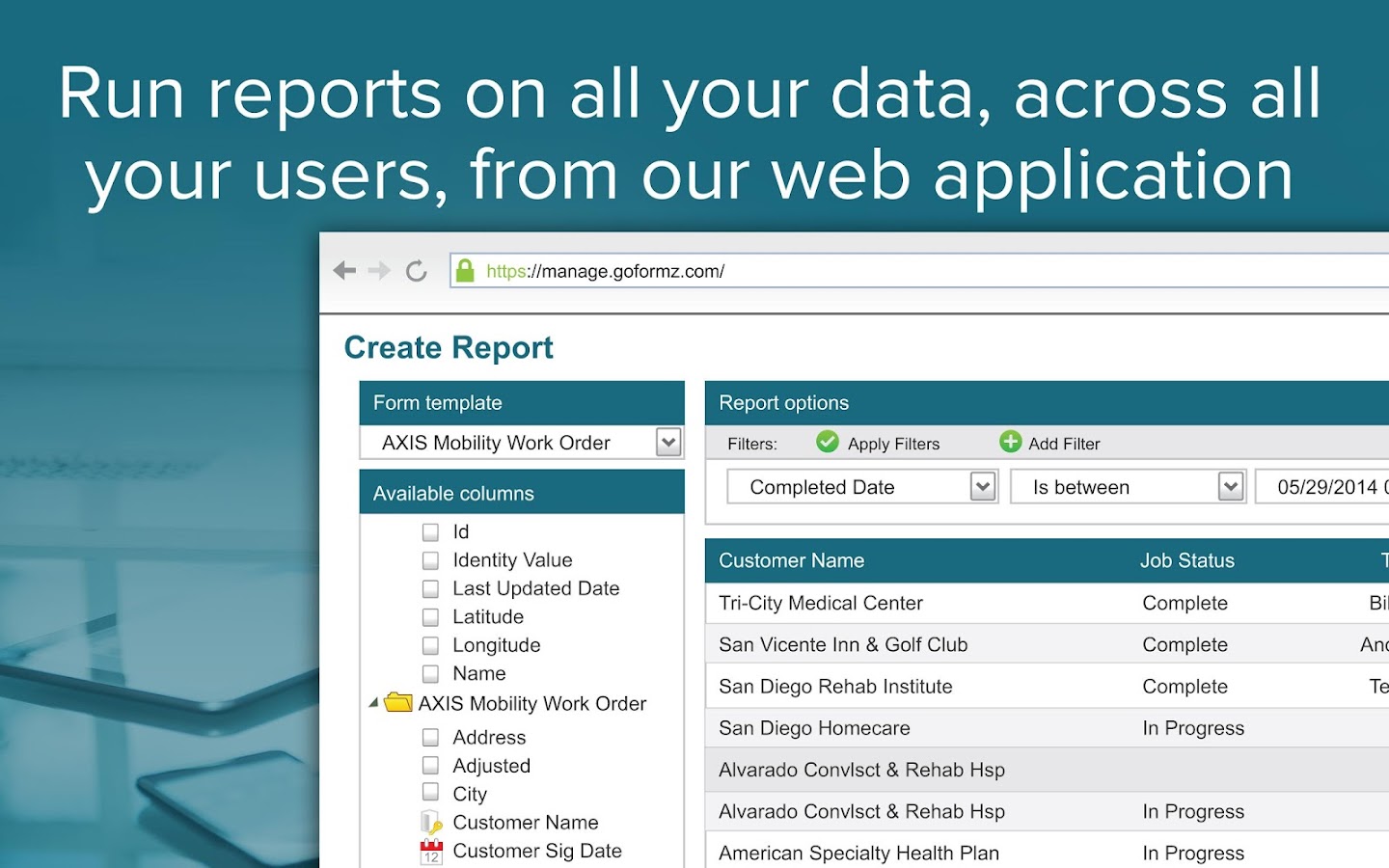Click the Apply Filters link

click(892, 443)
